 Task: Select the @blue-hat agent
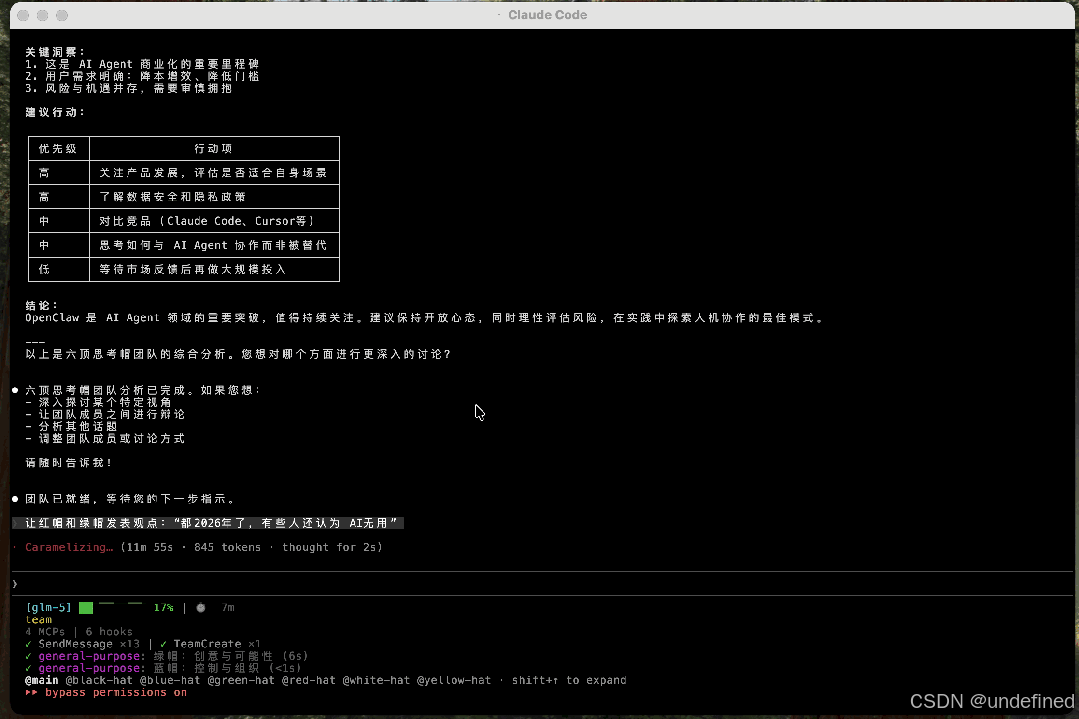(x=170, y=680)
